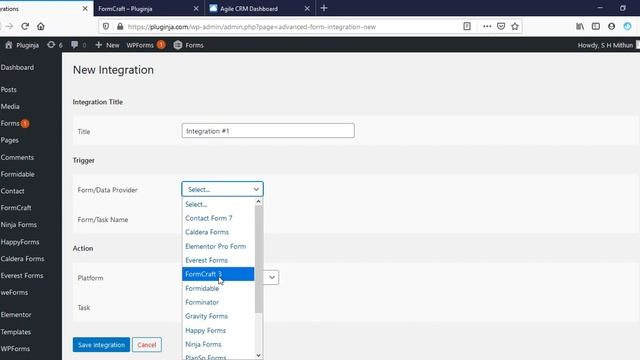Image resolution: width=640 pixels, height=360 pixels.
Task: Open Everest Forms in the sidebar
Action: coord(22,276)
